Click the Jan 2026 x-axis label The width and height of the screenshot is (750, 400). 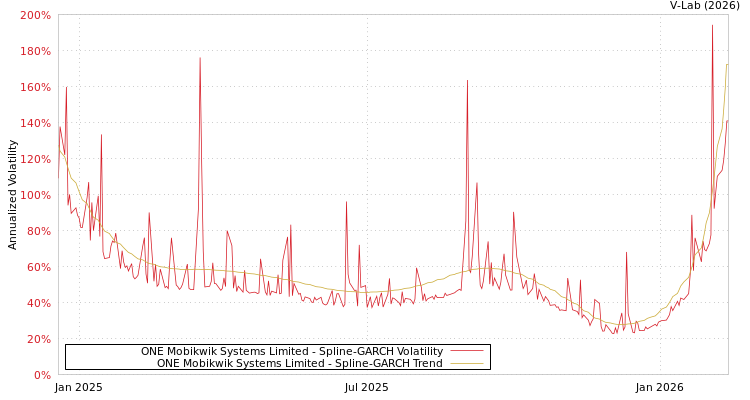(x=660, y=388)
